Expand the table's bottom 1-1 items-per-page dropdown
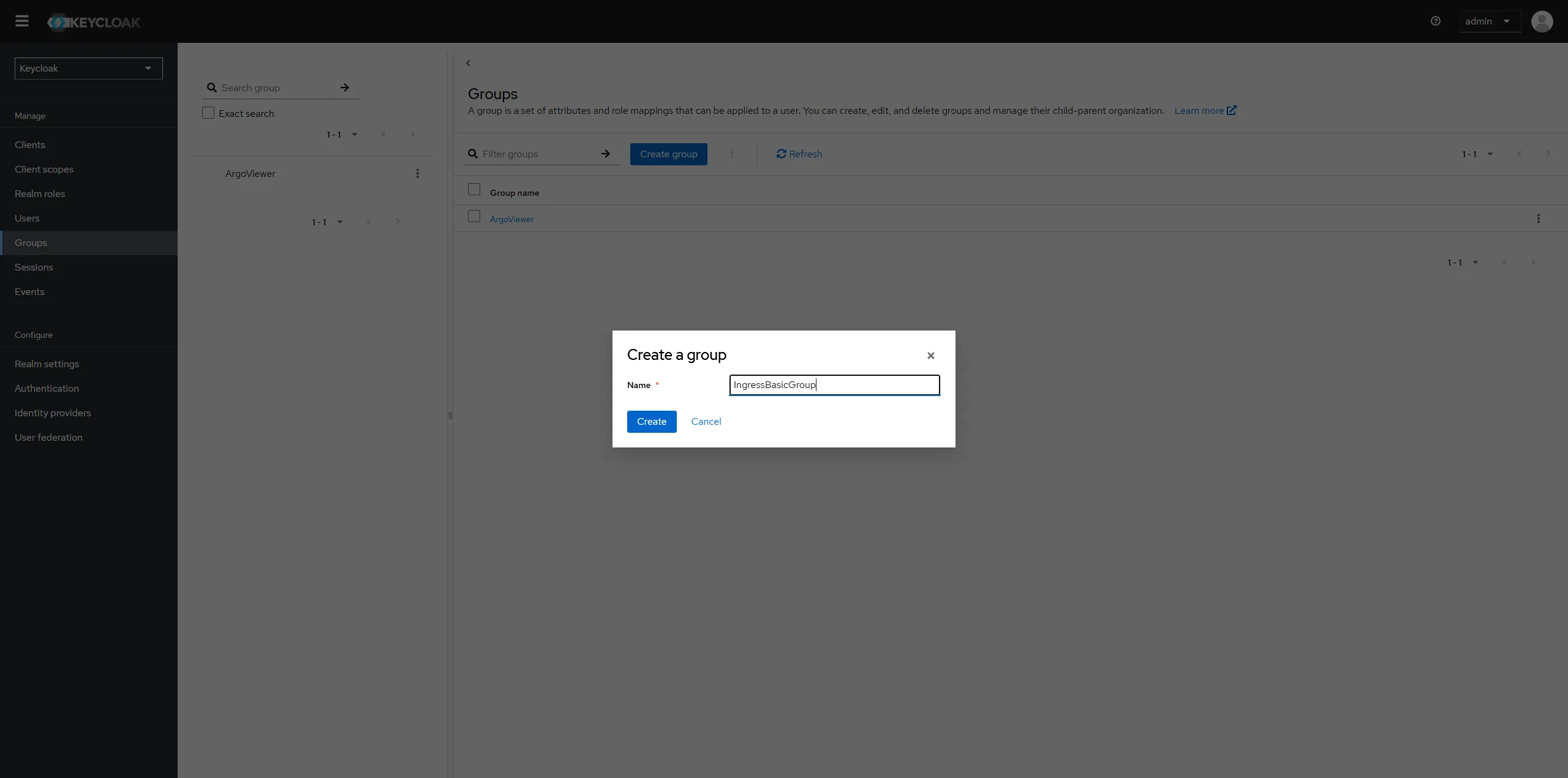 [1463, 263]
